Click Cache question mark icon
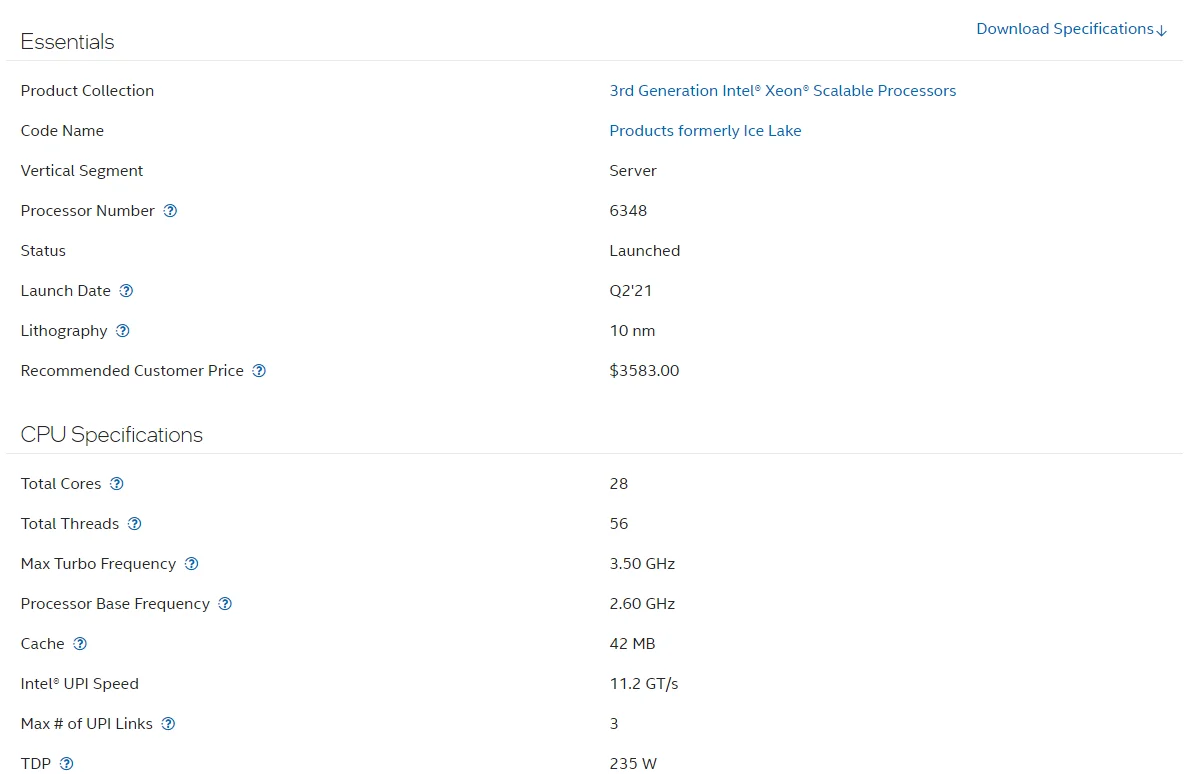Image resolution: width=1192 pixels, height=774 pixels. pyautogui.click(x=80, y=644)
